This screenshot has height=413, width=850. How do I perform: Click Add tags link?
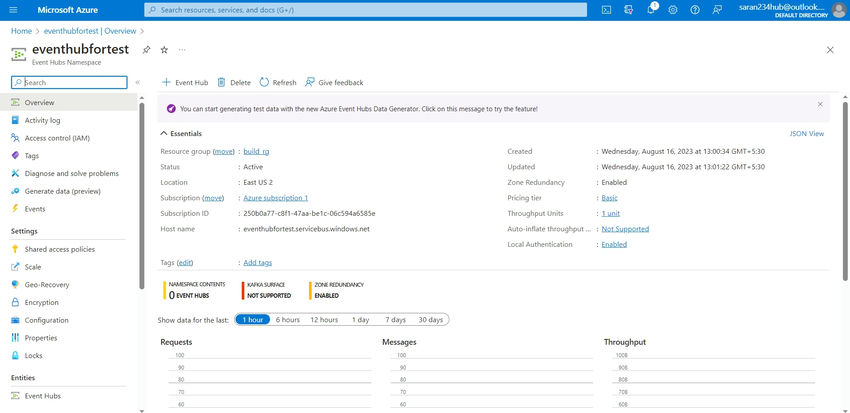(x=257, y=262)
